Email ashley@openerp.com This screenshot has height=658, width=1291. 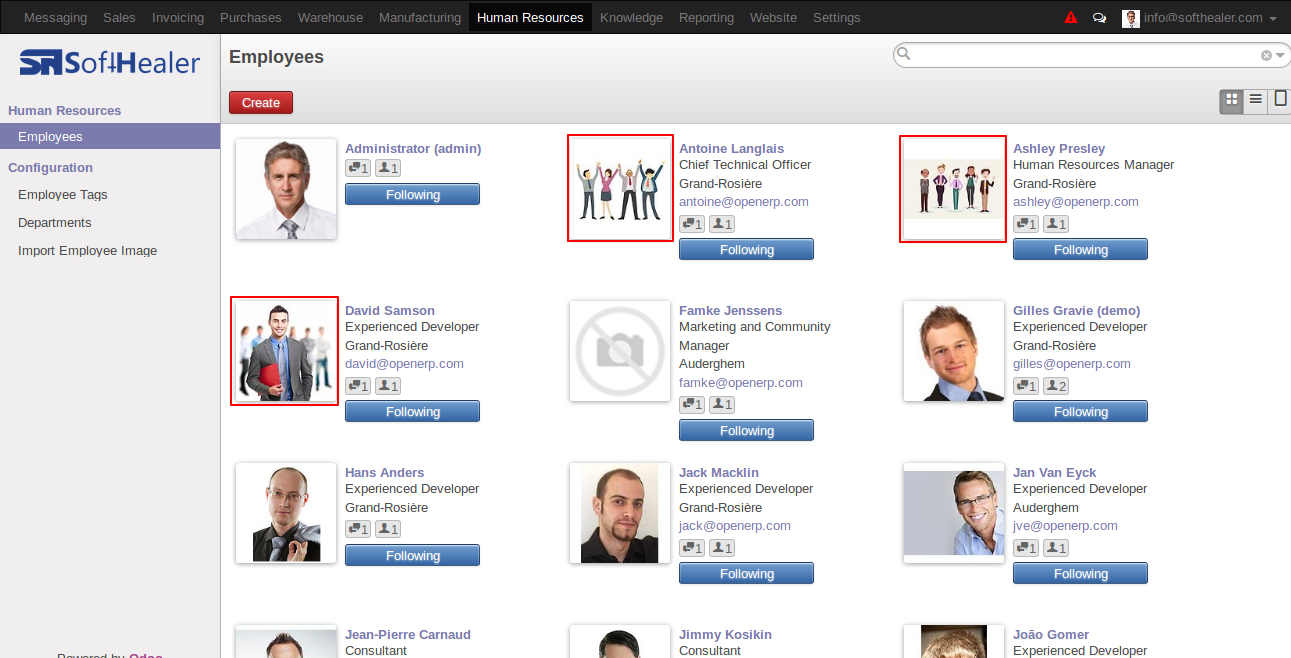pos(1076,201)
